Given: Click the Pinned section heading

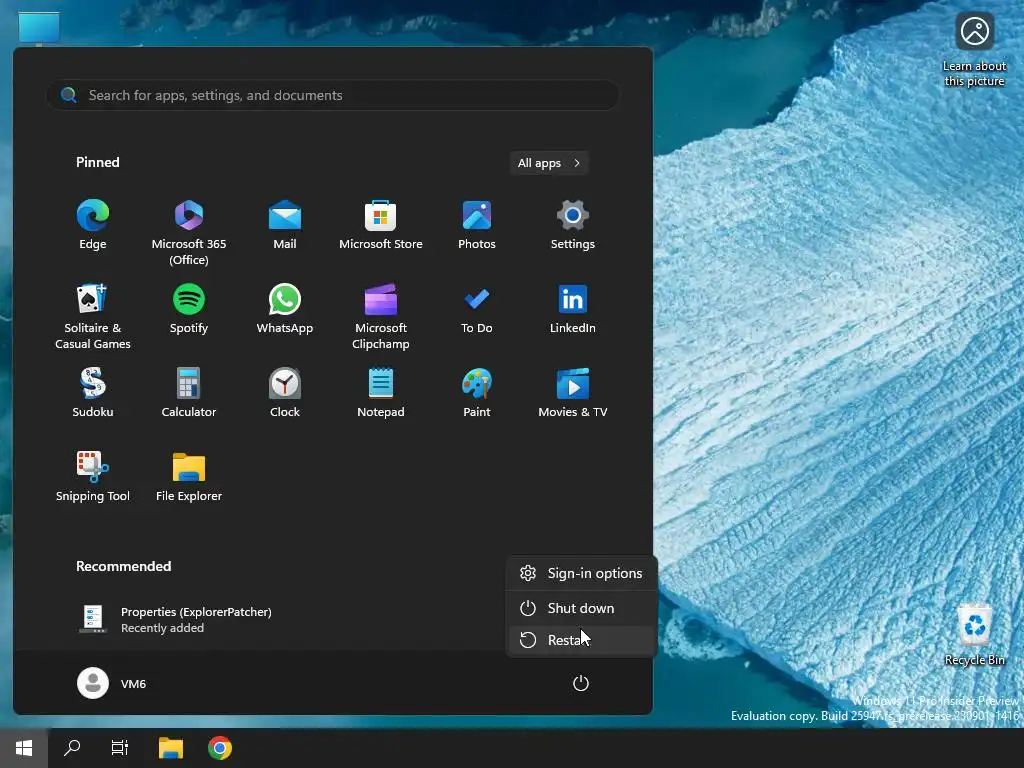Looking at the screenshot, I should coord(98,162).
